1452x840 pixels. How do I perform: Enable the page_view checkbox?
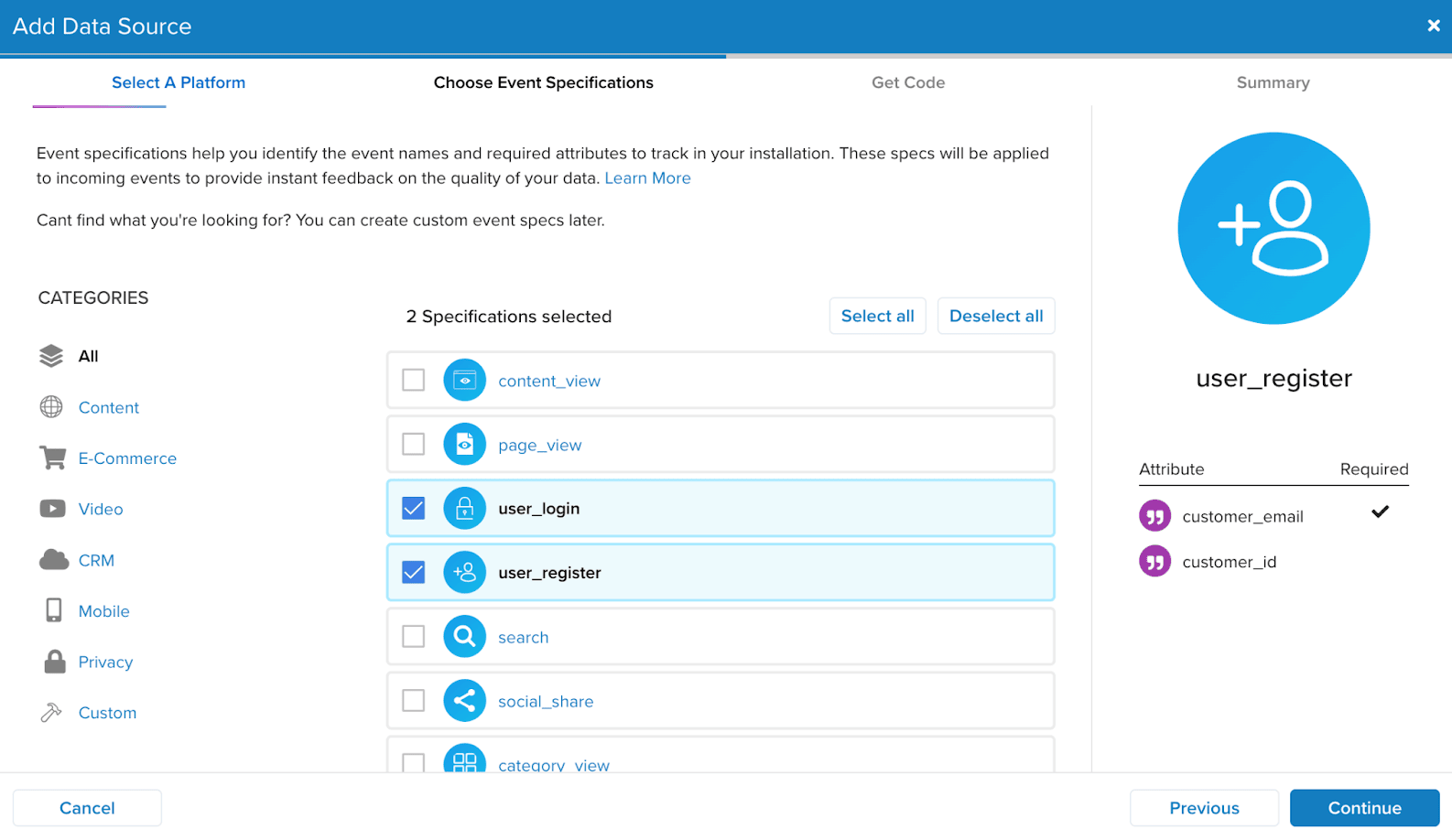tap(414, 444)
